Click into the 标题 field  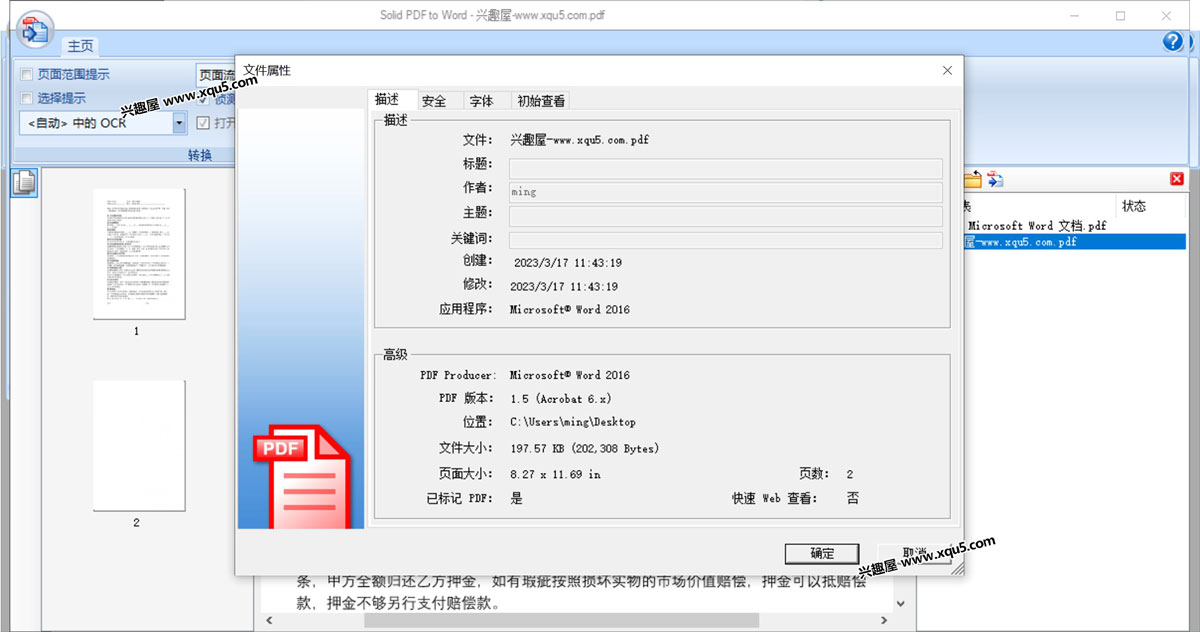tap(726, 168)
